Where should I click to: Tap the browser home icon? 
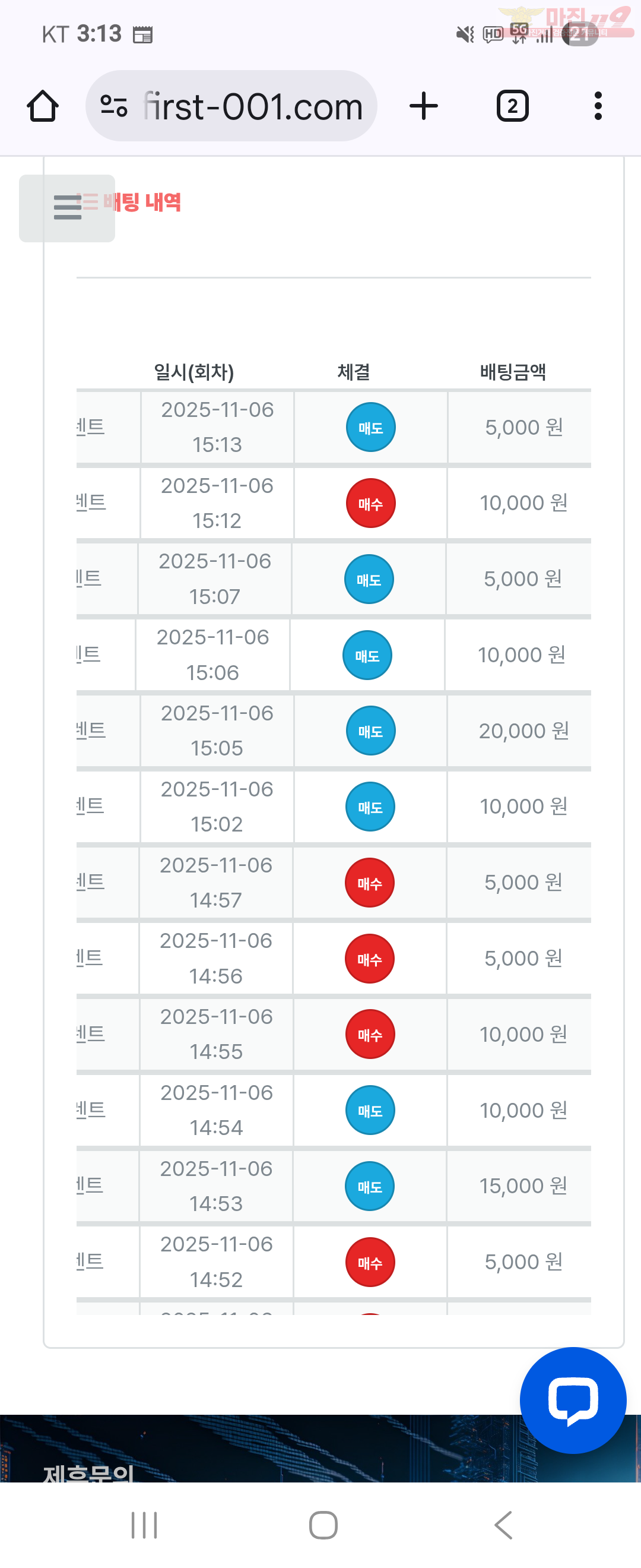click(43, 106)
